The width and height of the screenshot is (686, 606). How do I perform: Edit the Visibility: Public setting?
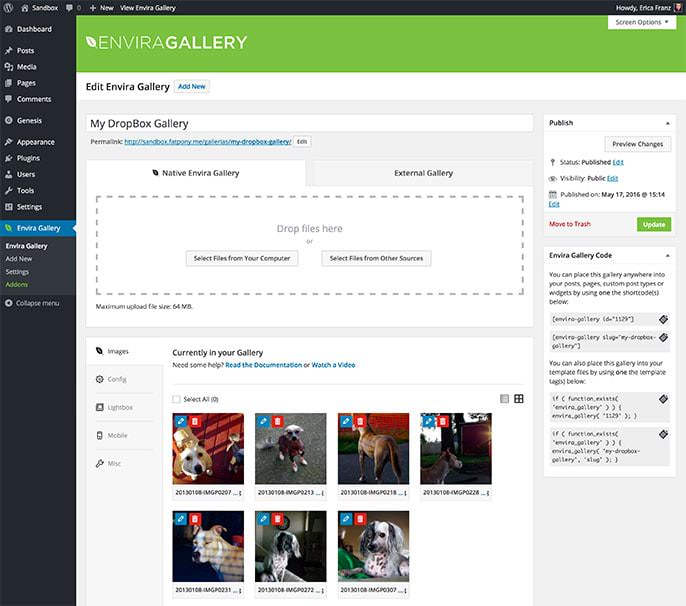[x=612, y=179]
